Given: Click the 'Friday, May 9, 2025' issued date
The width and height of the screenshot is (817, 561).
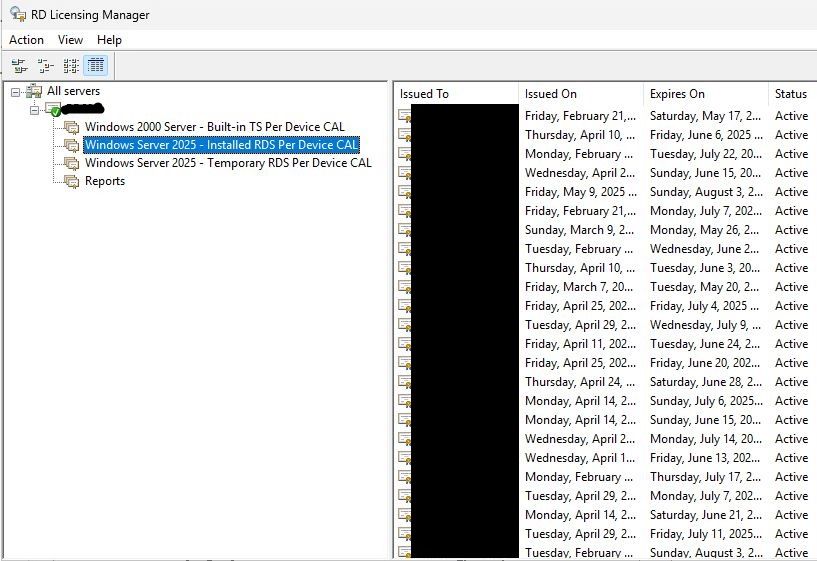Looking at the screenshot, I should click(x=580, y=192).
